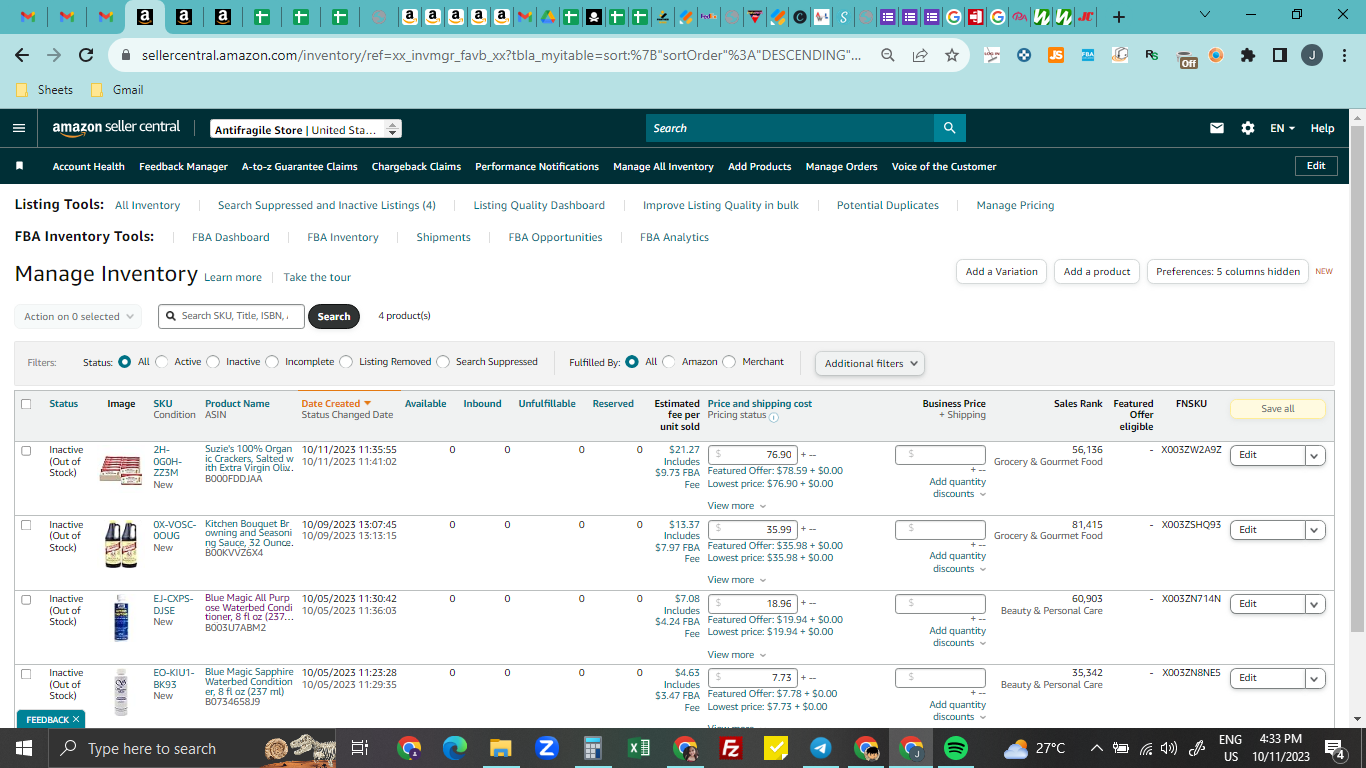Screen dimensions: 1366x768
Task: Open a new browser tab
Action: pos(1118,17)
